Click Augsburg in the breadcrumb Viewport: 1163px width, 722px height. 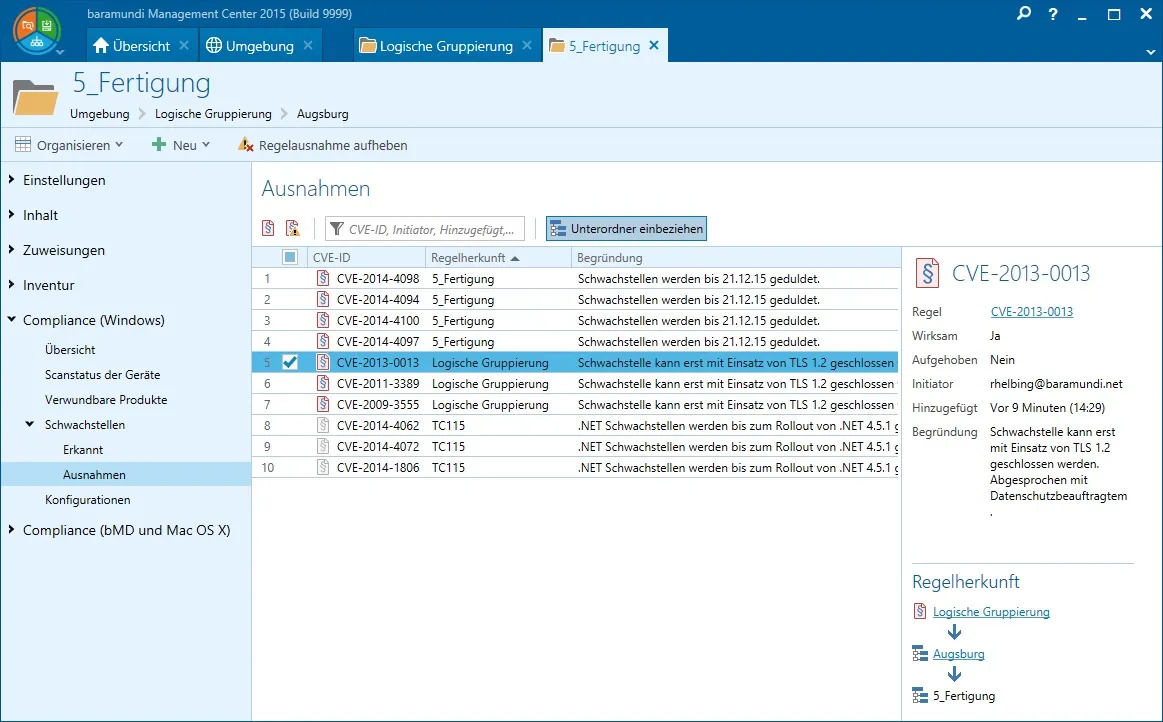tap(323, 114)
